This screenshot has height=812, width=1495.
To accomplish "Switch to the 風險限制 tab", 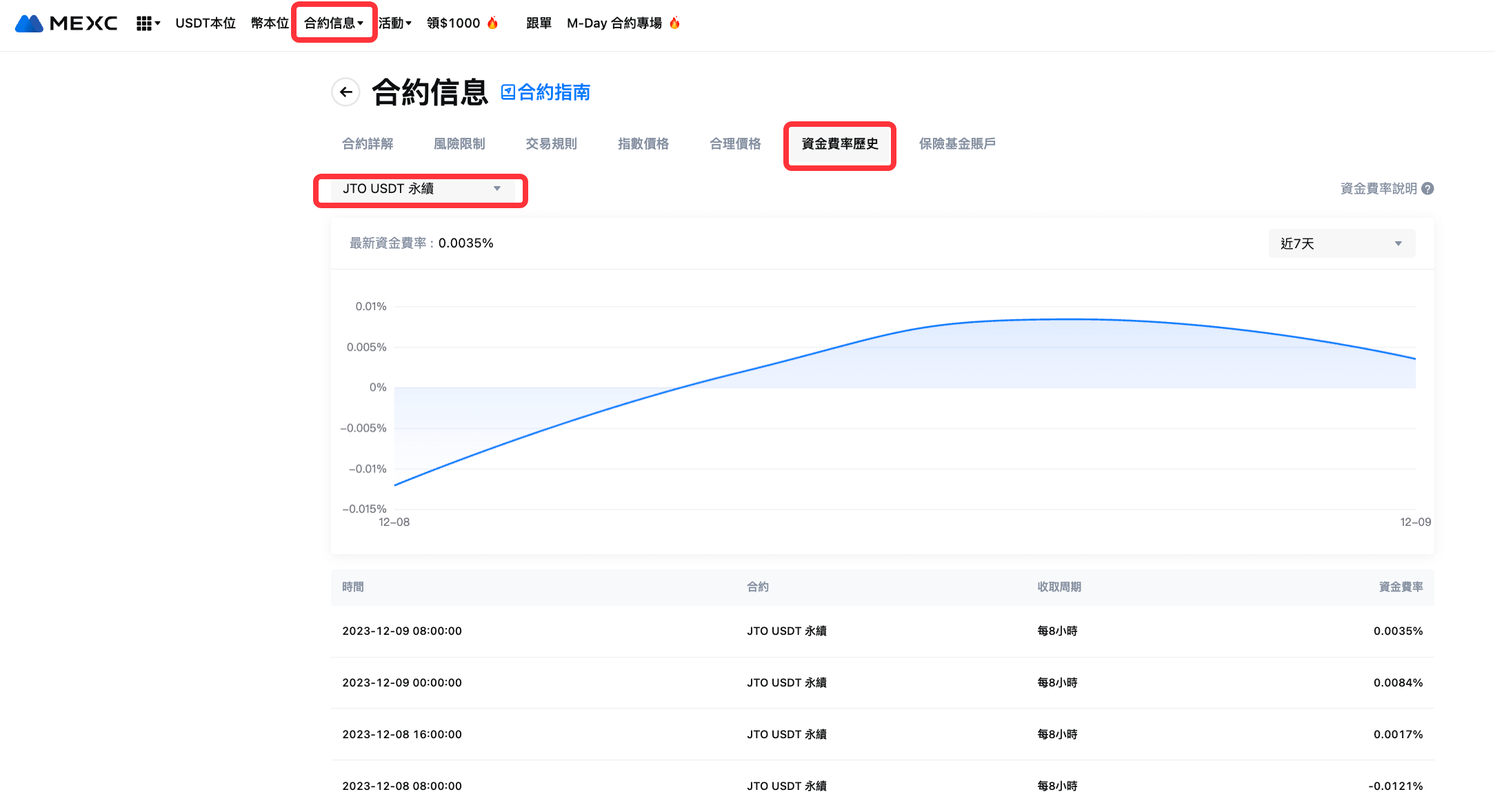I will coord(459,143).
